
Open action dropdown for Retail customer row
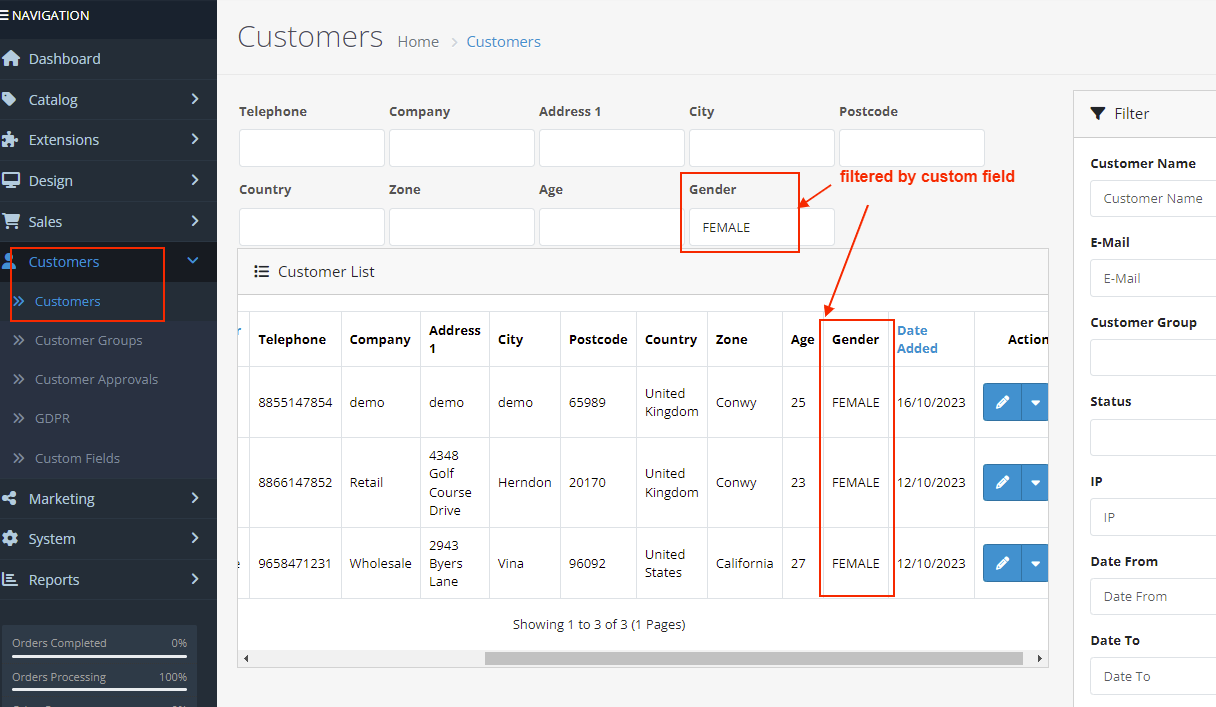(1035, 482)
